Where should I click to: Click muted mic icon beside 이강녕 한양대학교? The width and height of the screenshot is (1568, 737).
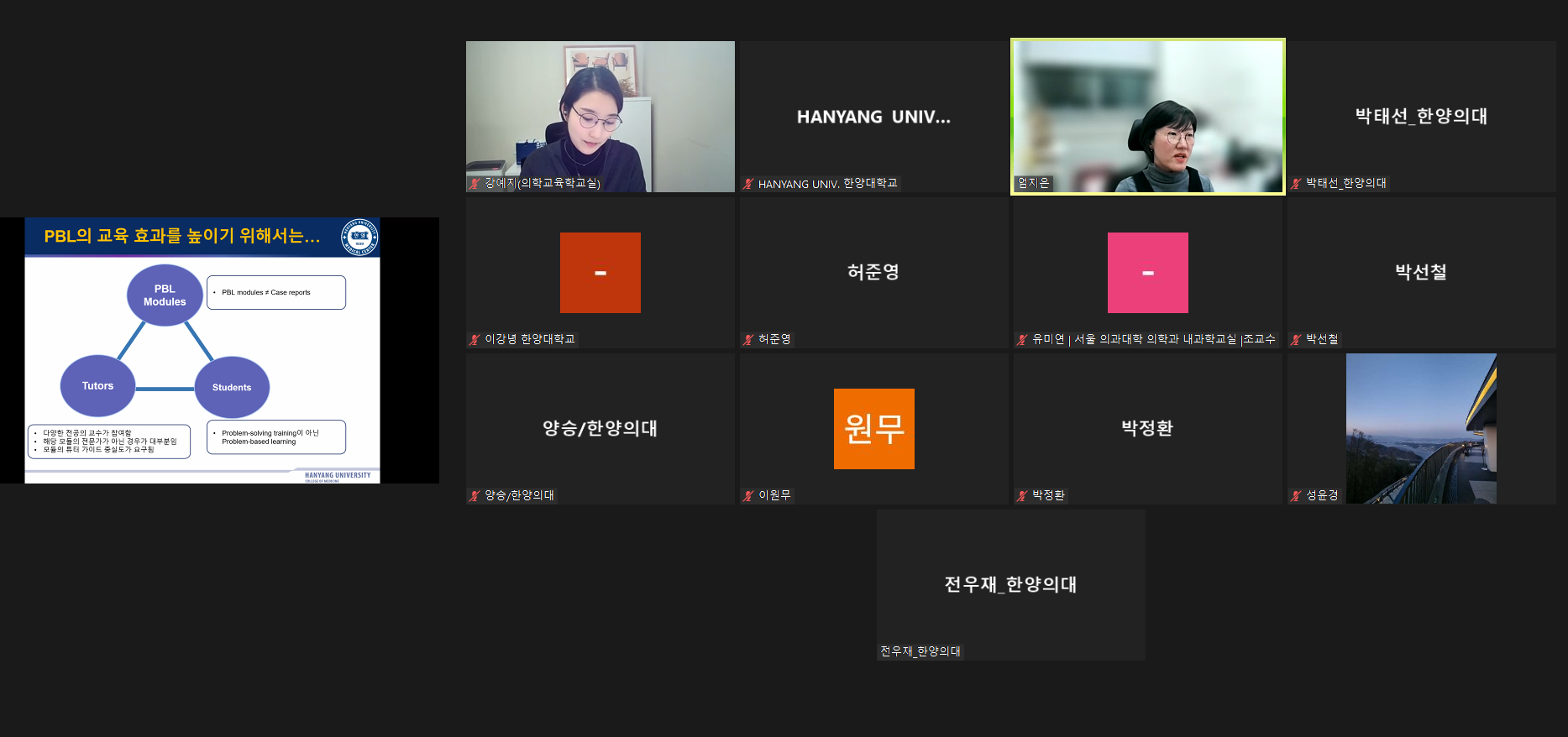coord(475,339)
